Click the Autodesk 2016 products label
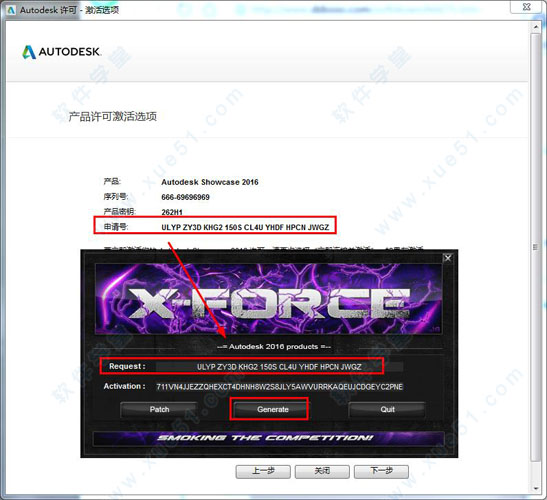The width and height of the screenshot is (547, 500). 274,346
